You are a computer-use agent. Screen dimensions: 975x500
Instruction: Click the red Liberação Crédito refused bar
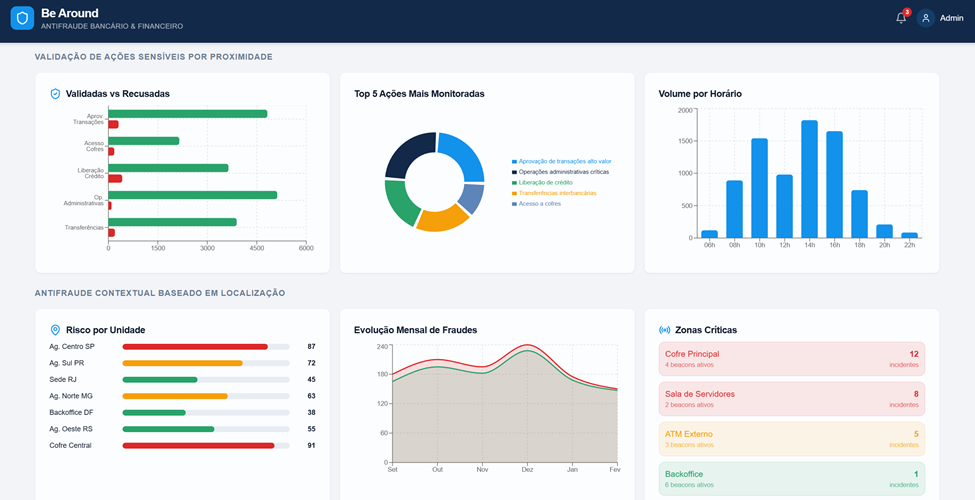[115, 178]
